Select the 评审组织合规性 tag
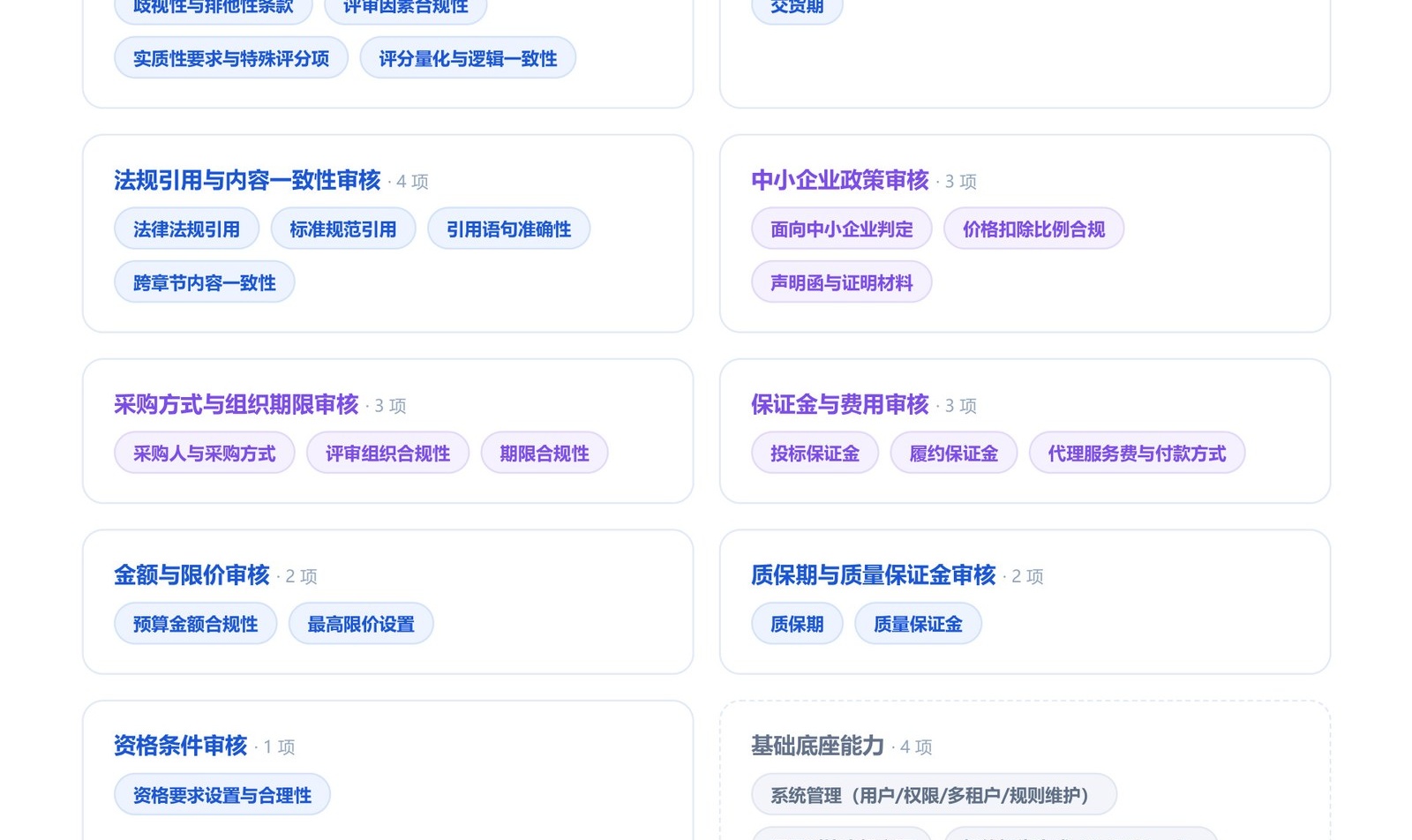1412x840 pixels. point(387,454)
